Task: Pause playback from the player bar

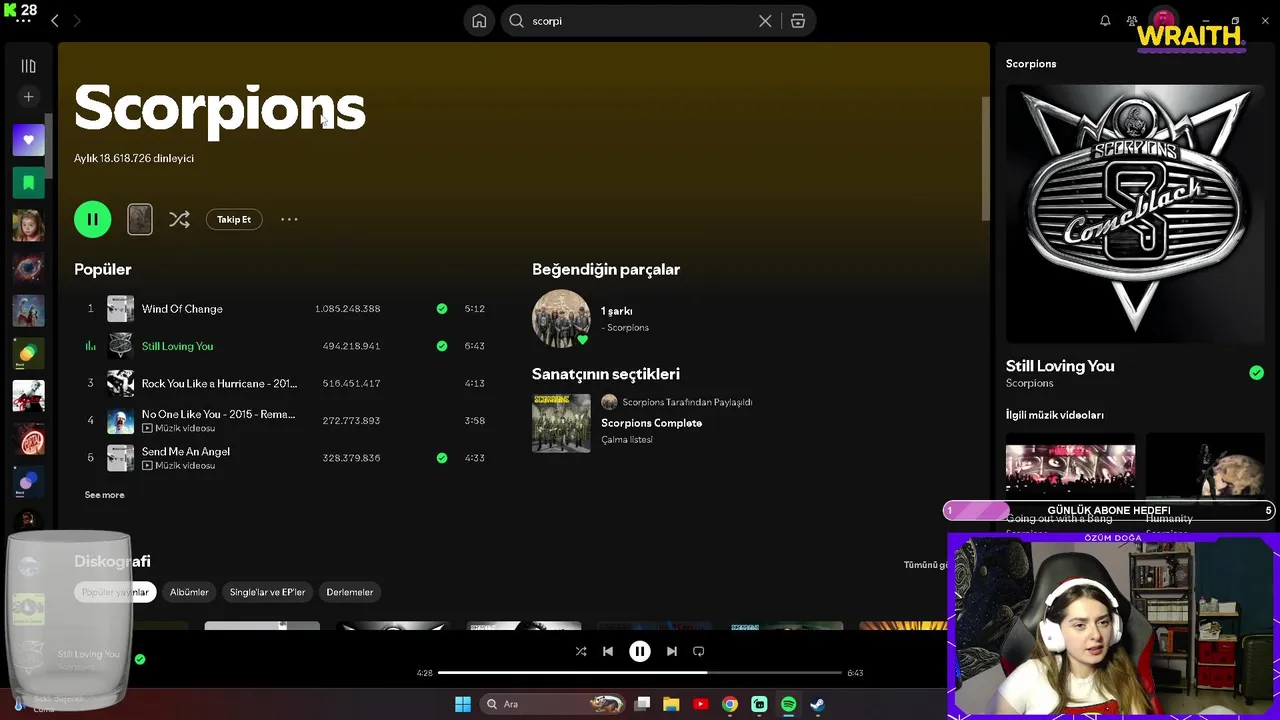Action: (640, 651)
